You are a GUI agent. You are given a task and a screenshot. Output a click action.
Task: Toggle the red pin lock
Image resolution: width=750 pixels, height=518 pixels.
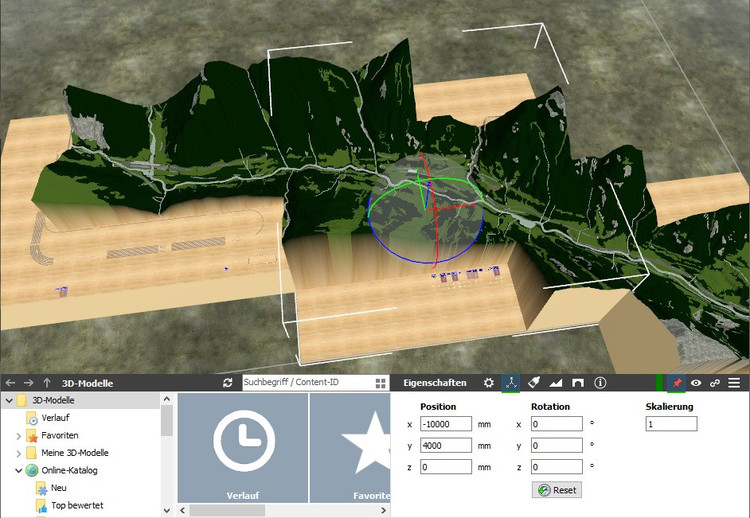677,383
